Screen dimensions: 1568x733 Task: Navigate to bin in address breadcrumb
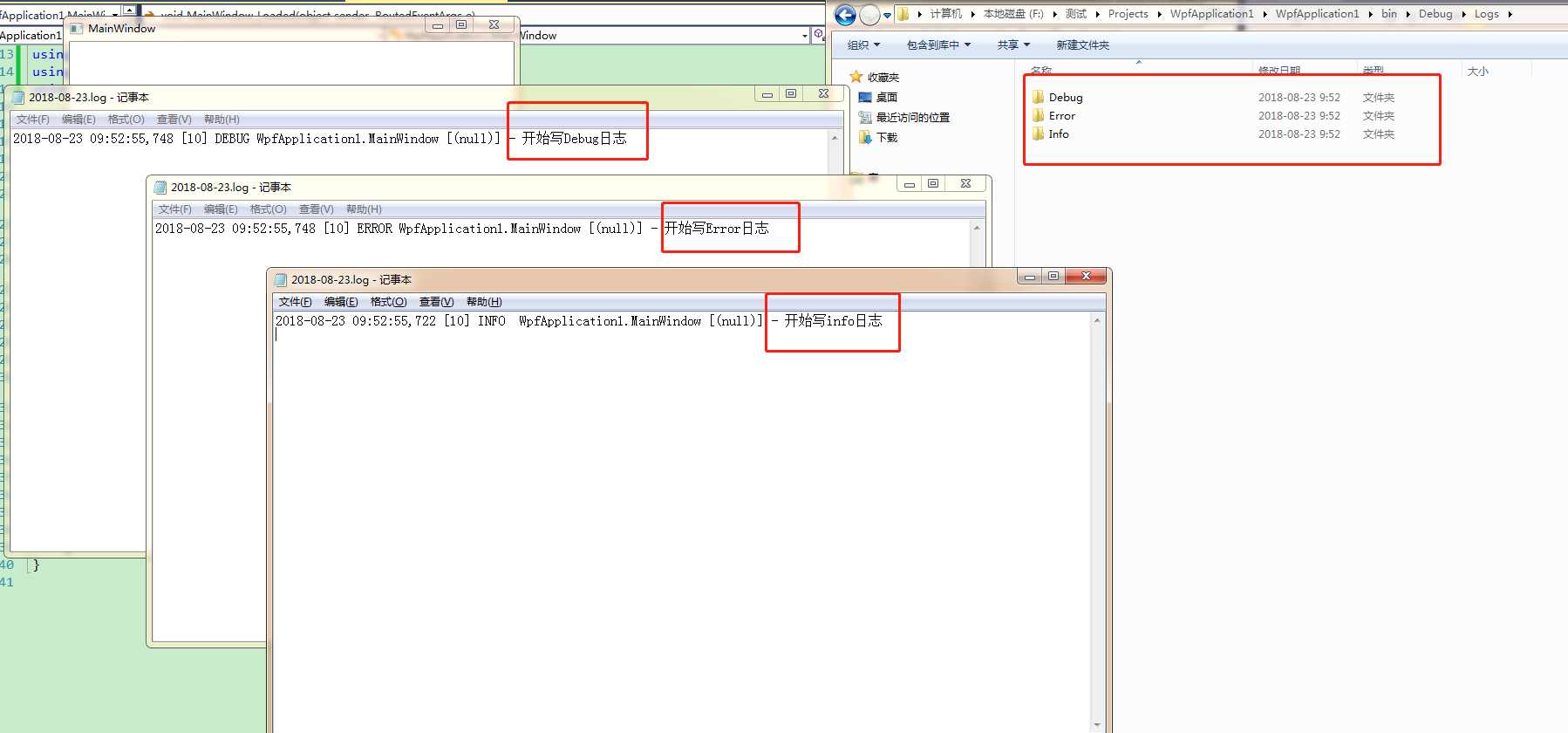coord(1388,14)
